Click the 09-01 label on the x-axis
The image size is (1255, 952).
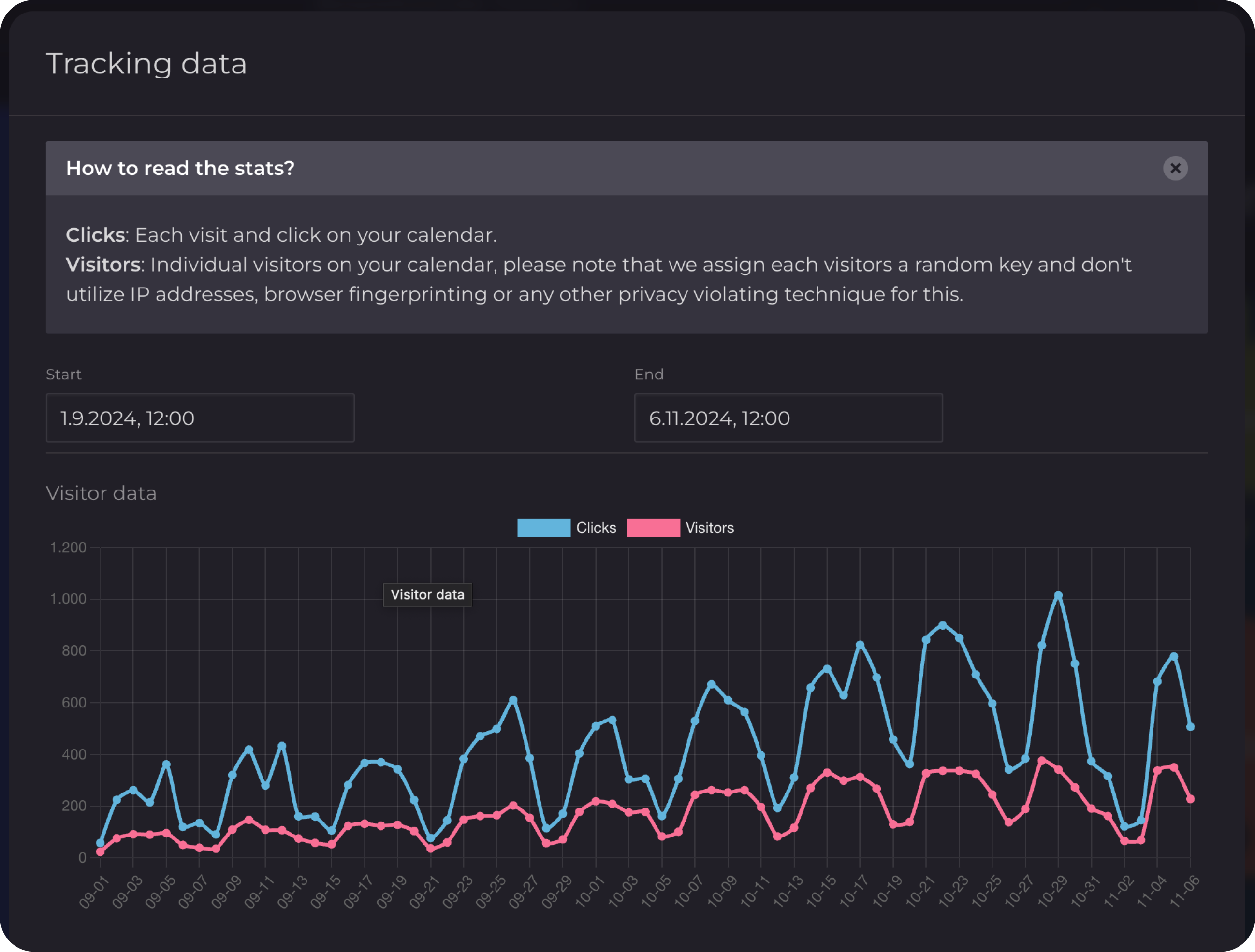[94, 892]
